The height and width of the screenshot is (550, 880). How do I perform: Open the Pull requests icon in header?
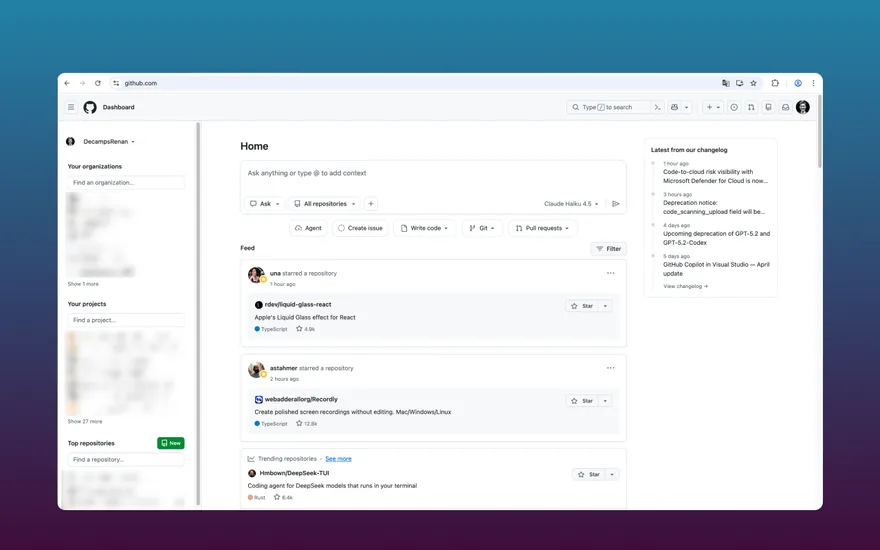[x=751, y=107]
